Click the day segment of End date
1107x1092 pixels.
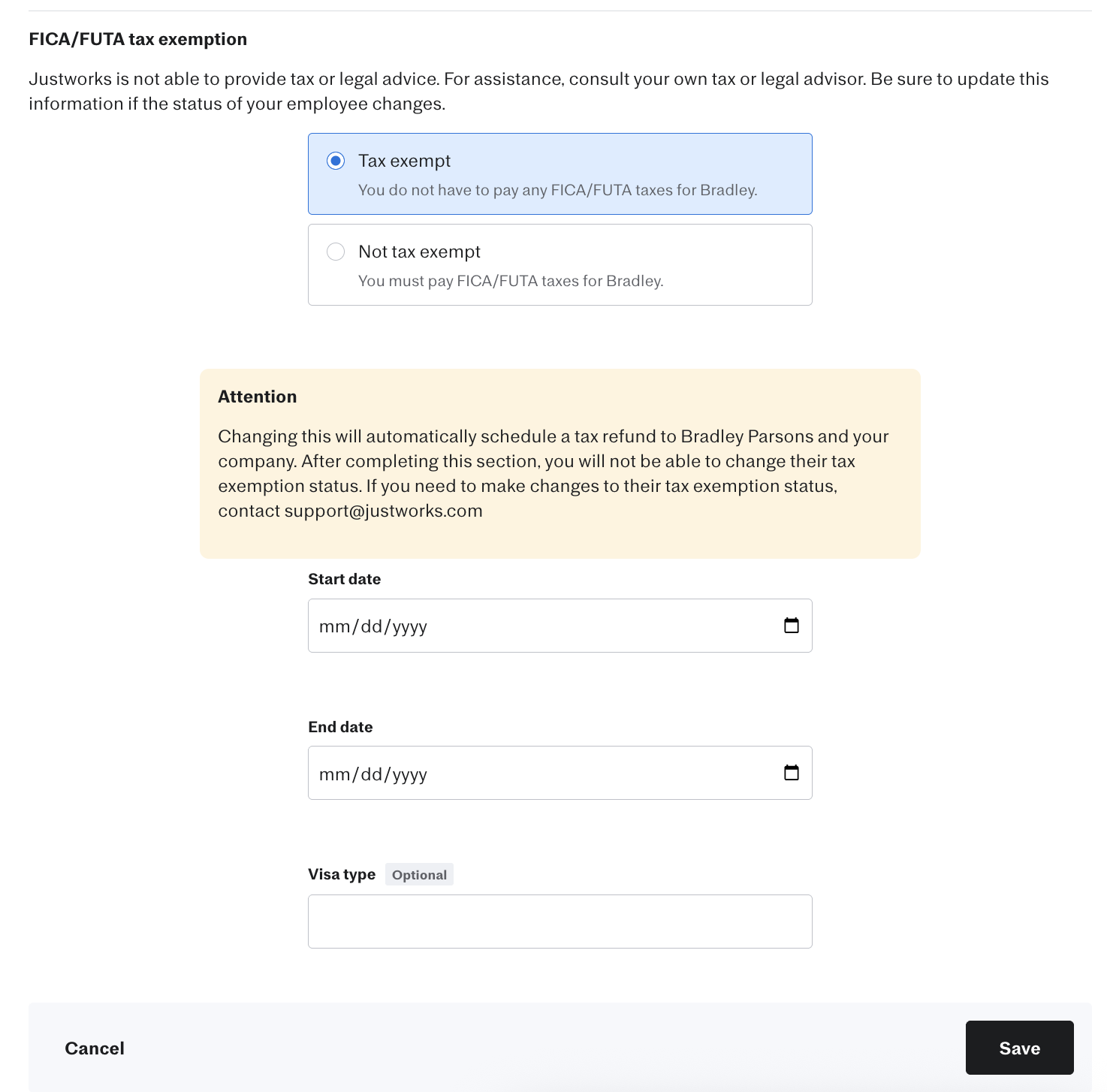tap(372, 774)
